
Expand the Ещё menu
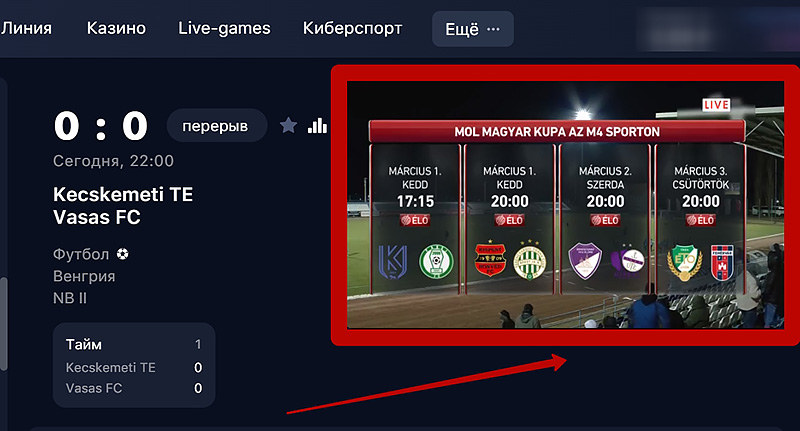pos(473,29)
